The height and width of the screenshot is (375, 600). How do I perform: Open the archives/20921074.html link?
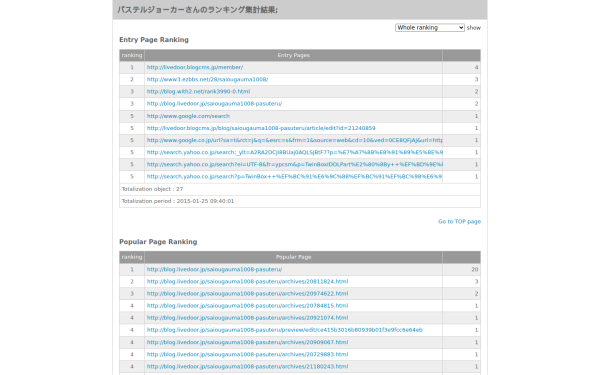point(248,318)
